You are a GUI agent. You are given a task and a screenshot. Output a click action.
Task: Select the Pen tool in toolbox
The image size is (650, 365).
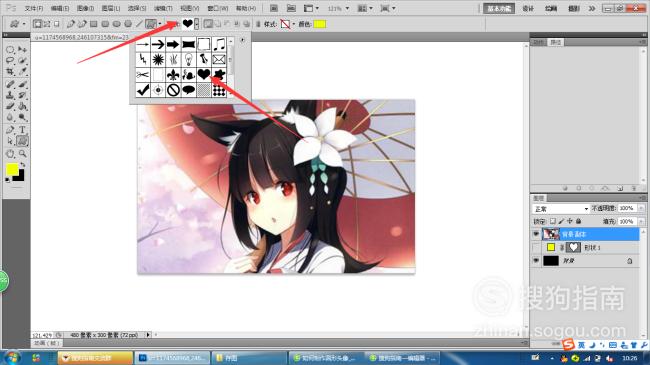click(x=10, y=130)
